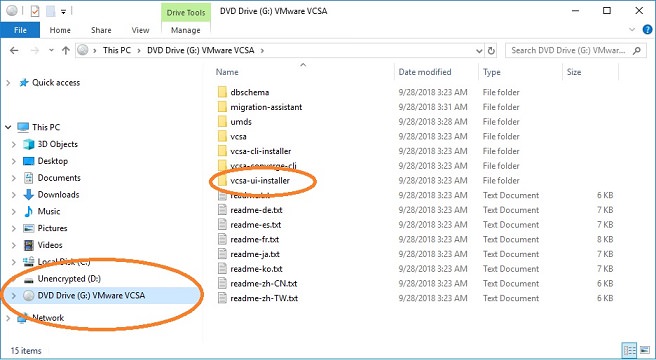
Task: Click This PC in the address breadcrumb
Action: click(117, 51)
